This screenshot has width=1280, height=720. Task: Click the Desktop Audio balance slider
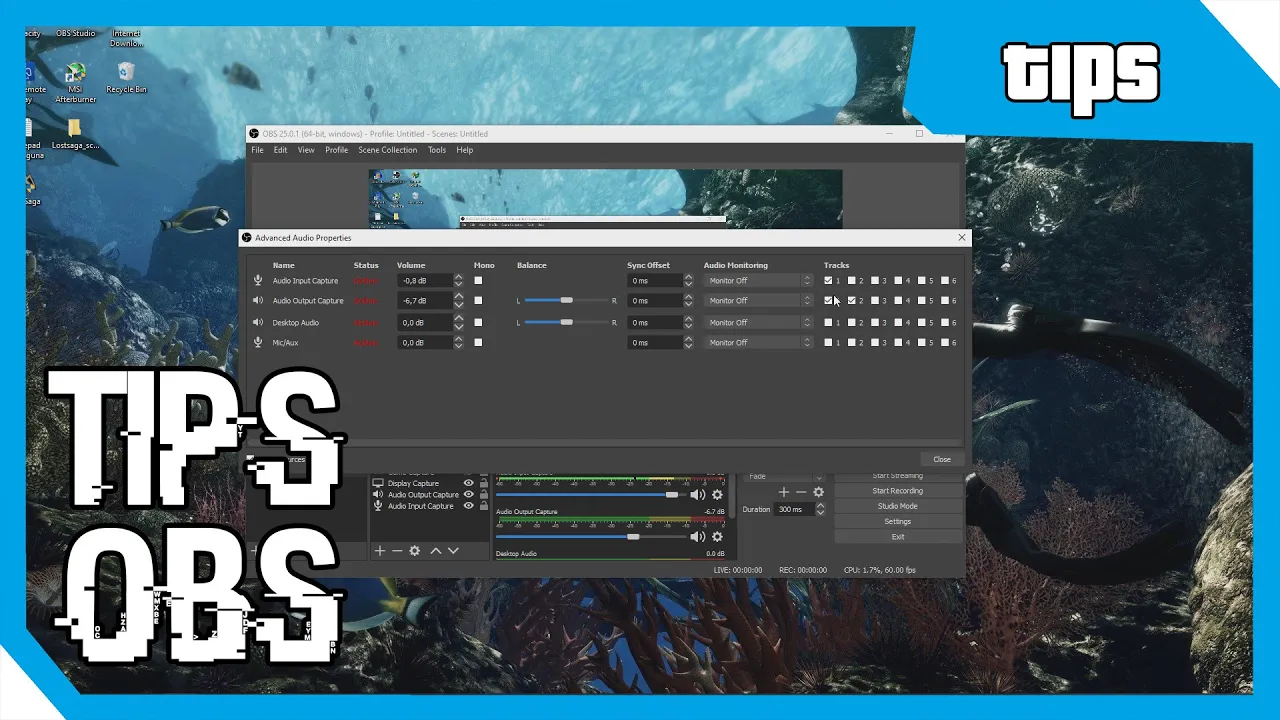click(566, 322)
